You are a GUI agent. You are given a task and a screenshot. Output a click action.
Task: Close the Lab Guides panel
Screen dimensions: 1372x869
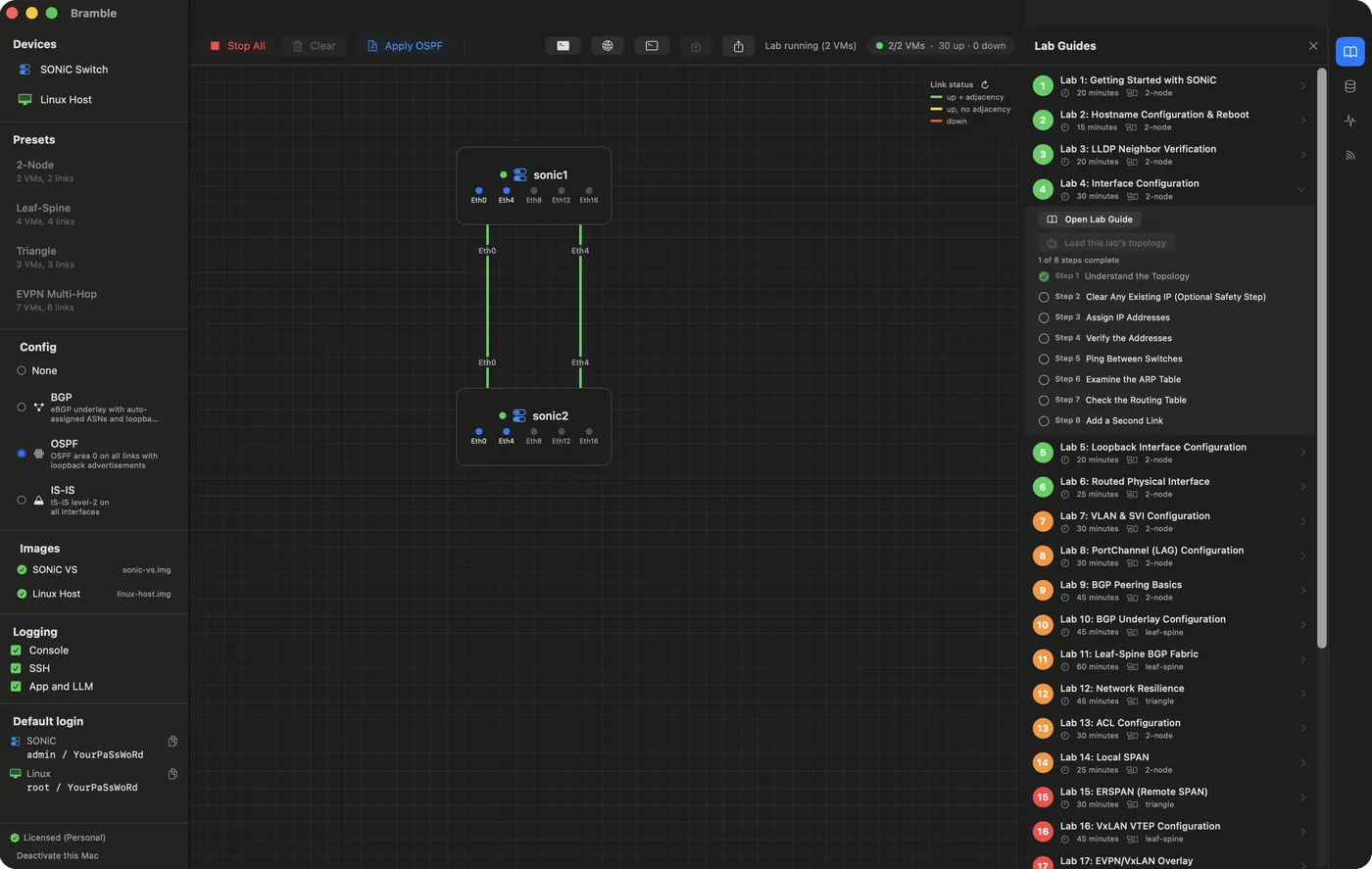pyautogui.click(x=1313, y=46)
